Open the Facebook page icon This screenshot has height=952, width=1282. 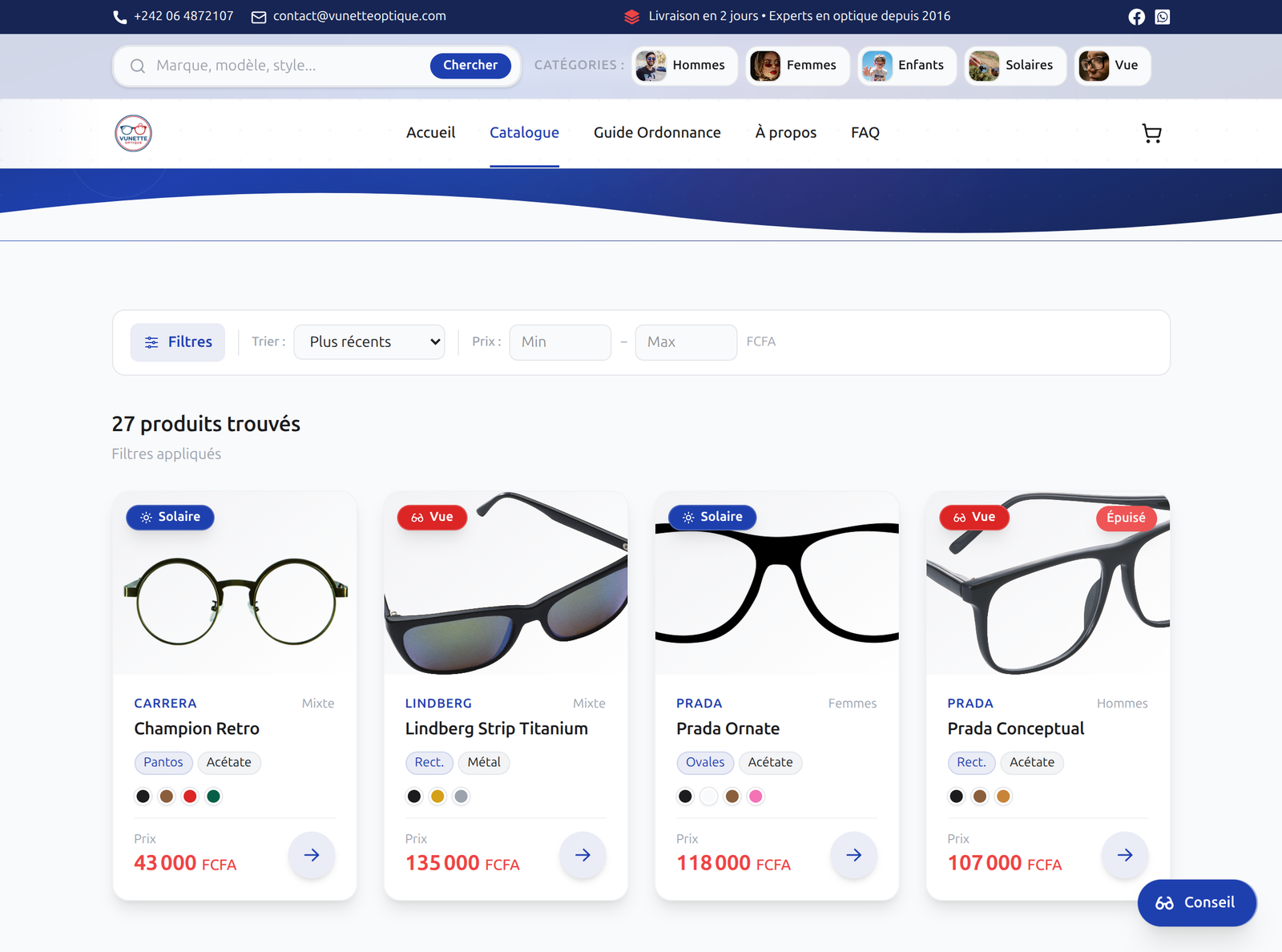click(1136, 17)
